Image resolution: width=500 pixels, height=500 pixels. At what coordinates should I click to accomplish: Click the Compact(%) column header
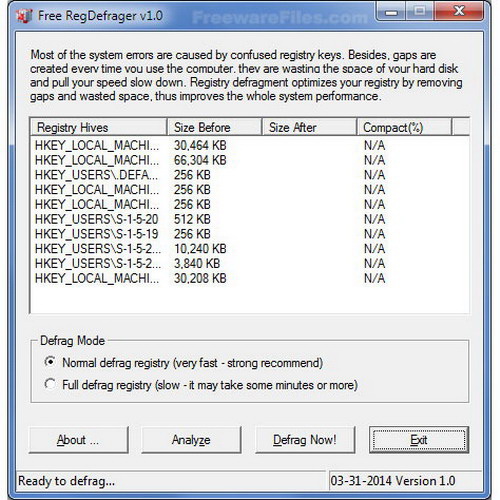404,127
